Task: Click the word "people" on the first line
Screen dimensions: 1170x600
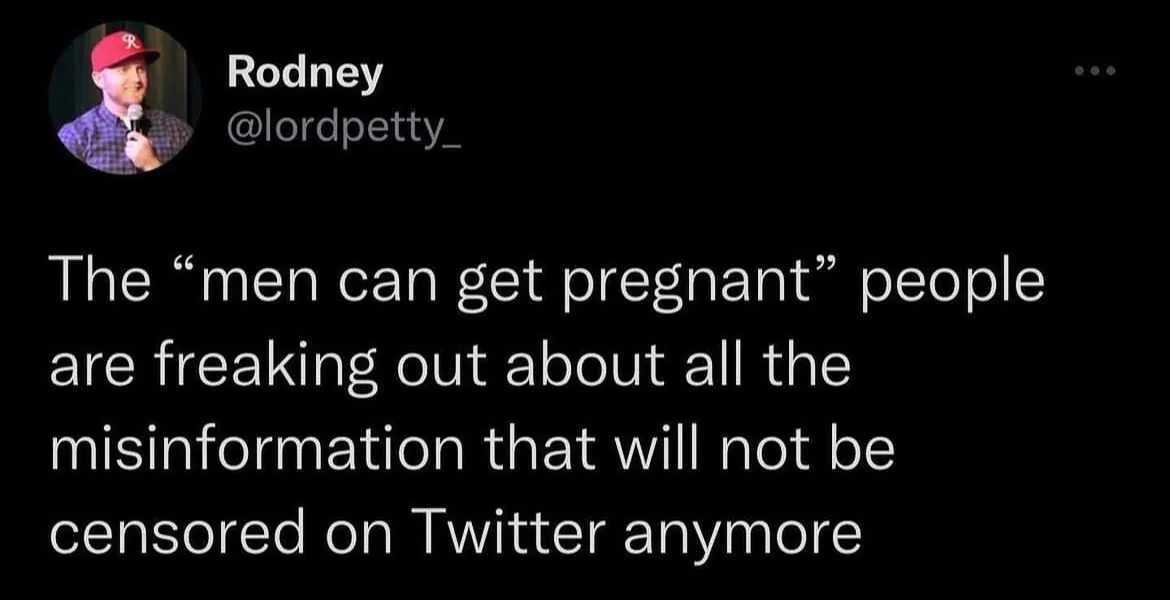Action: coord(952,288)
